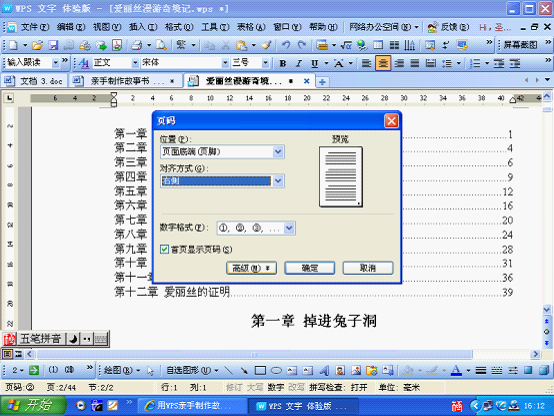
Task: Open the 位置 dropdown in 页码 dialog
Action: [278, 152]
